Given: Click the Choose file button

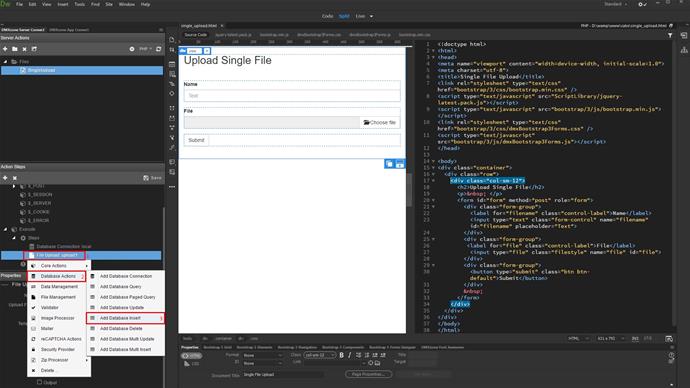Looking at the screenshot, I should [380, 122].
